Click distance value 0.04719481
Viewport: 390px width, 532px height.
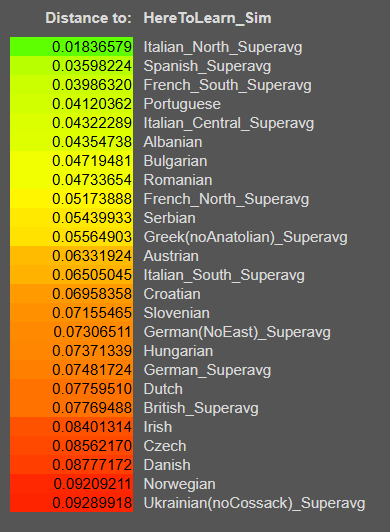point(92,161)
